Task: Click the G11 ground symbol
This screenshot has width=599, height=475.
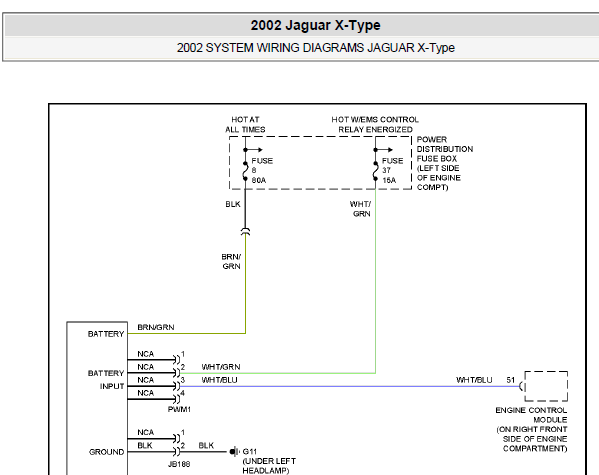Action: click(234, 452)
